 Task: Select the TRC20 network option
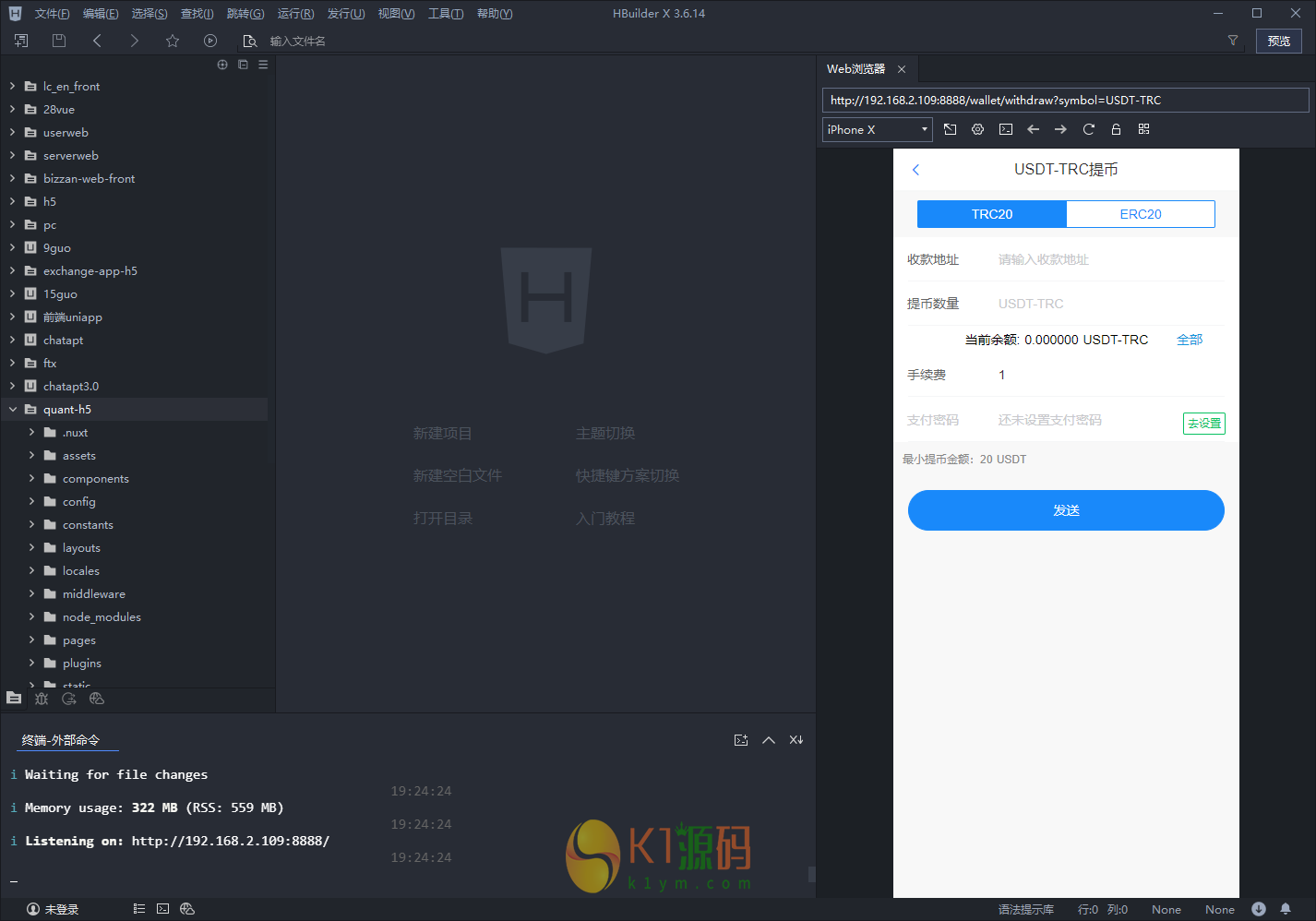pyautogui.click(x=991, y=214)
